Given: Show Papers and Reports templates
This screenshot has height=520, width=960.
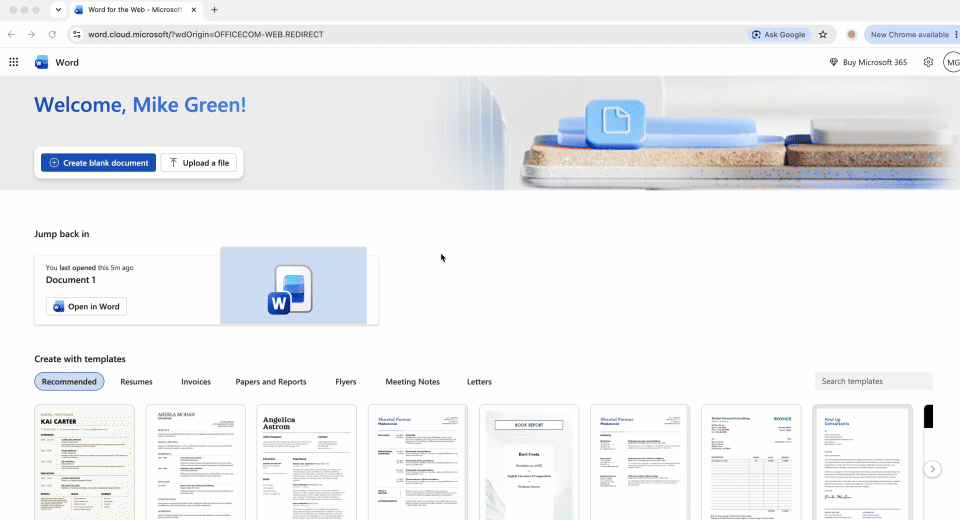Looking at the screenshot, I should [271, 382].
